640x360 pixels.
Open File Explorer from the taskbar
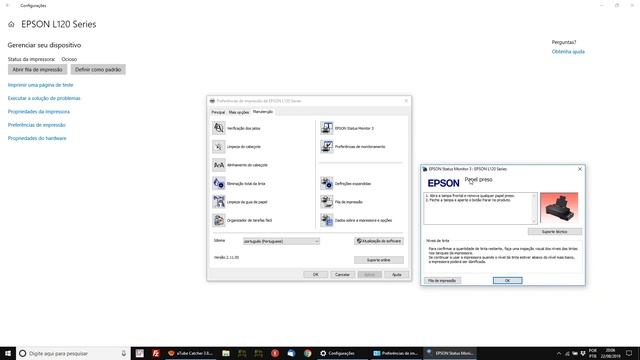pos(226,353)
